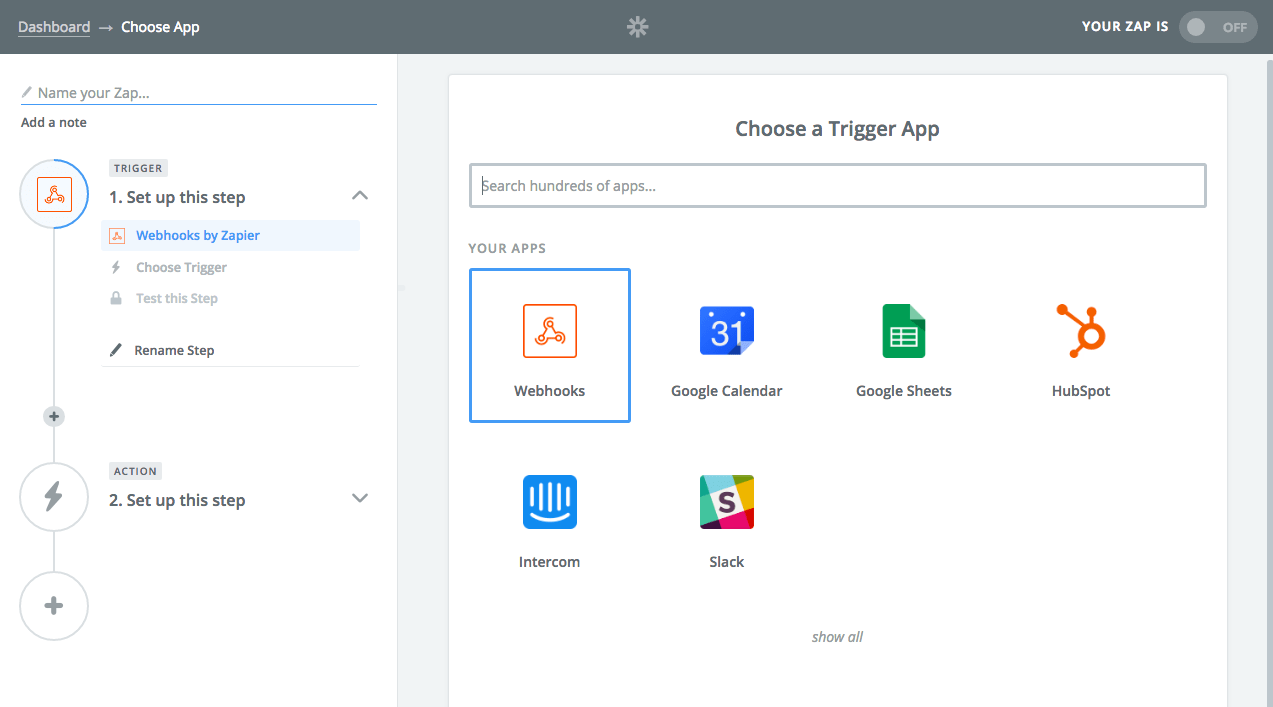Click the trigger step Webhooks circle icon
Screen dimensions: 1273x707
click(x=54, y=194)
